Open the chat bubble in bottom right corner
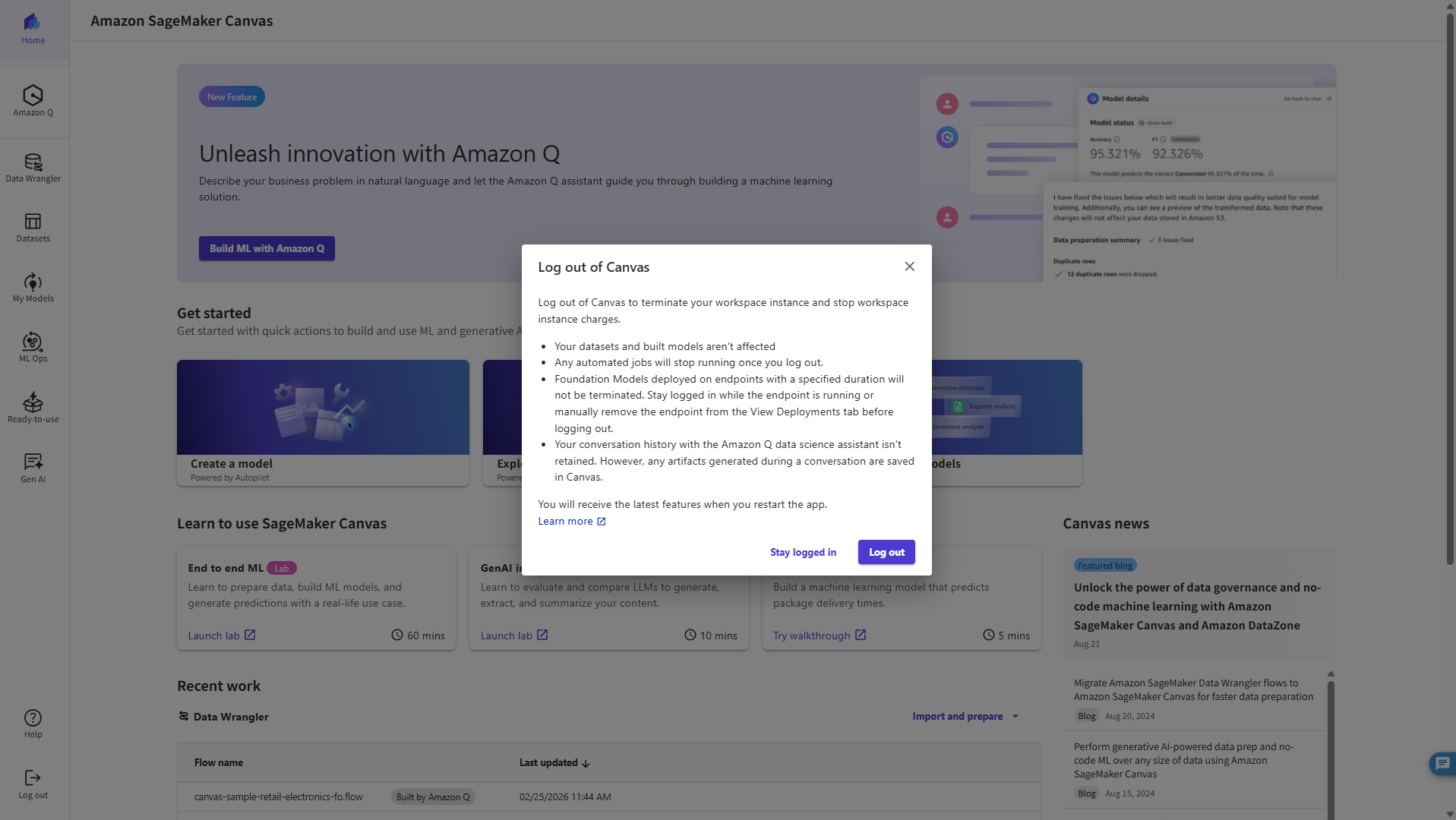This screenshot has width=1456, height=820. coord(1441,764)
